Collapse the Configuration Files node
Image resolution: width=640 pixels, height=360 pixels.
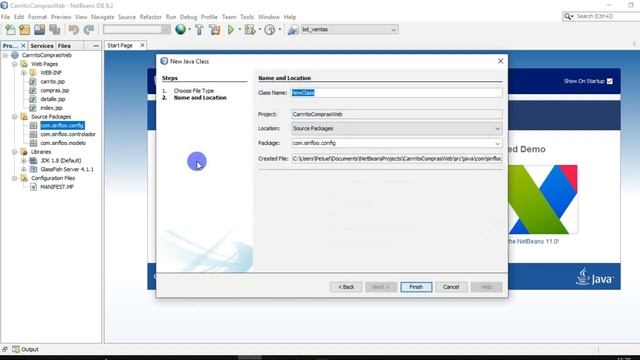pyautogui.click(x=14, y=178)
